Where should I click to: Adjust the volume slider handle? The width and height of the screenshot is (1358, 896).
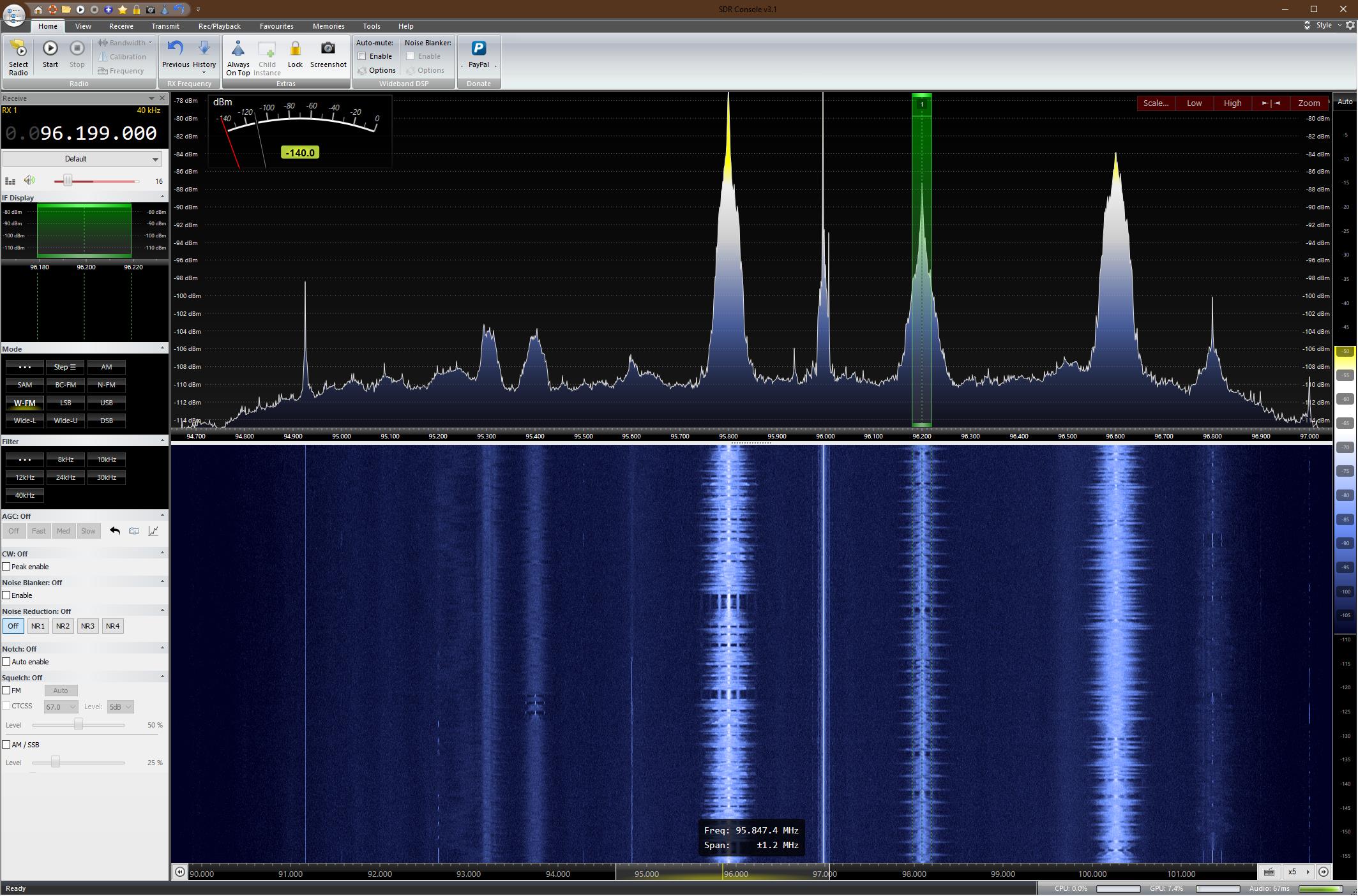click(68, 181)
